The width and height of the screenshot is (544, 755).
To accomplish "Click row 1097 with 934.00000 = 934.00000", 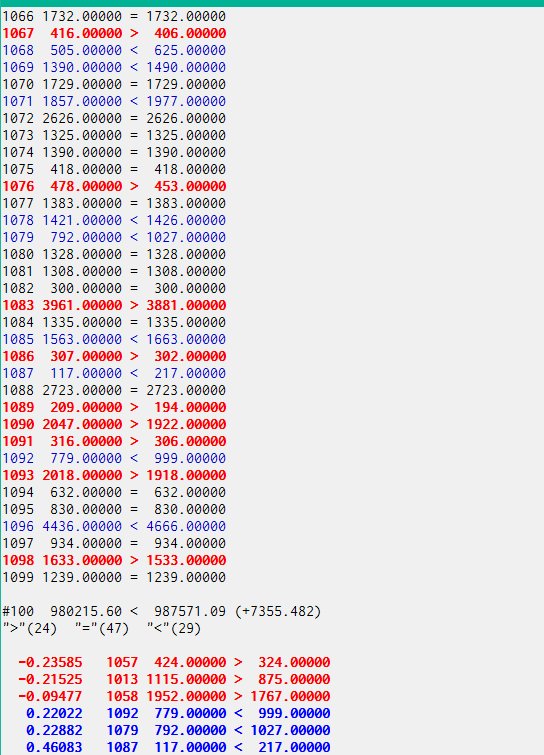I will [114, 543].
